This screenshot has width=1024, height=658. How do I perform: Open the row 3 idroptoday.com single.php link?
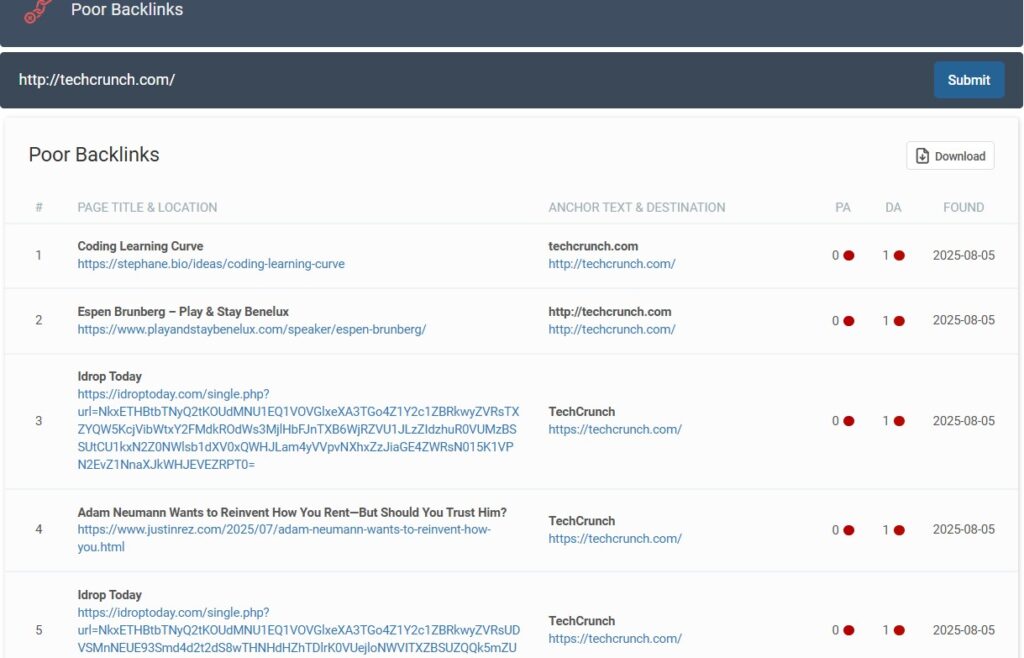(x=298, y=430)
